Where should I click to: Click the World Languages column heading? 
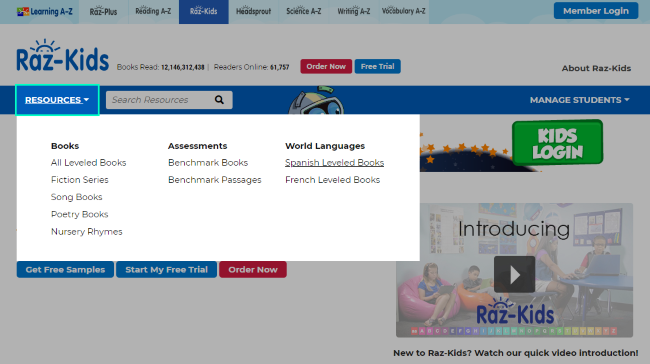[325, 146]
